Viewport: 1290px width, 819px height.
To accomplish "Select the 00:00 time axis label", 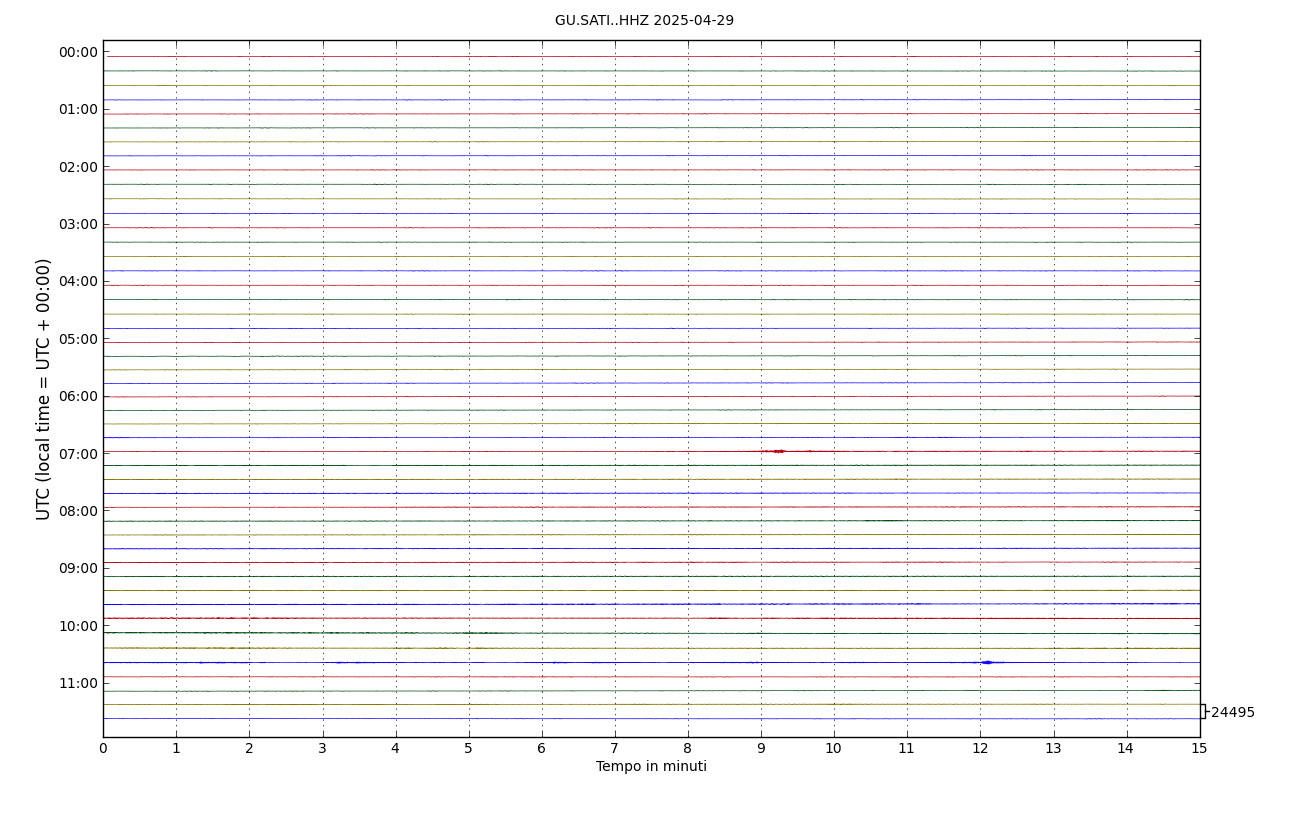I will (x=78, y=52).
